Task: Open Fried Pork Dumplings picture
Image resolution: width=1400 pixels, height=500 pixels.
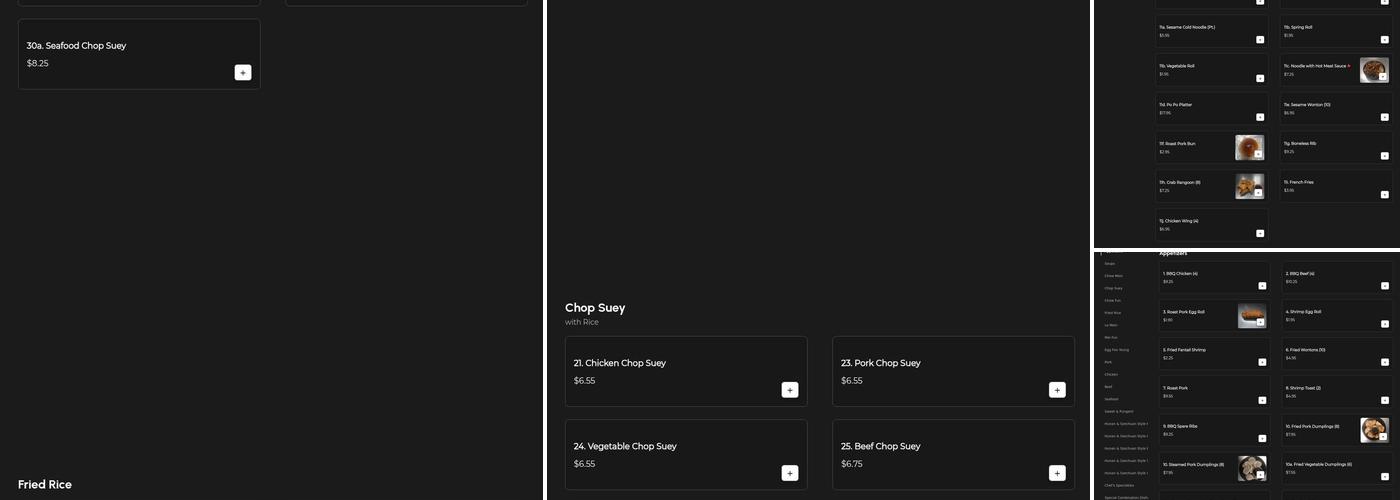Action: [1374, 430]
